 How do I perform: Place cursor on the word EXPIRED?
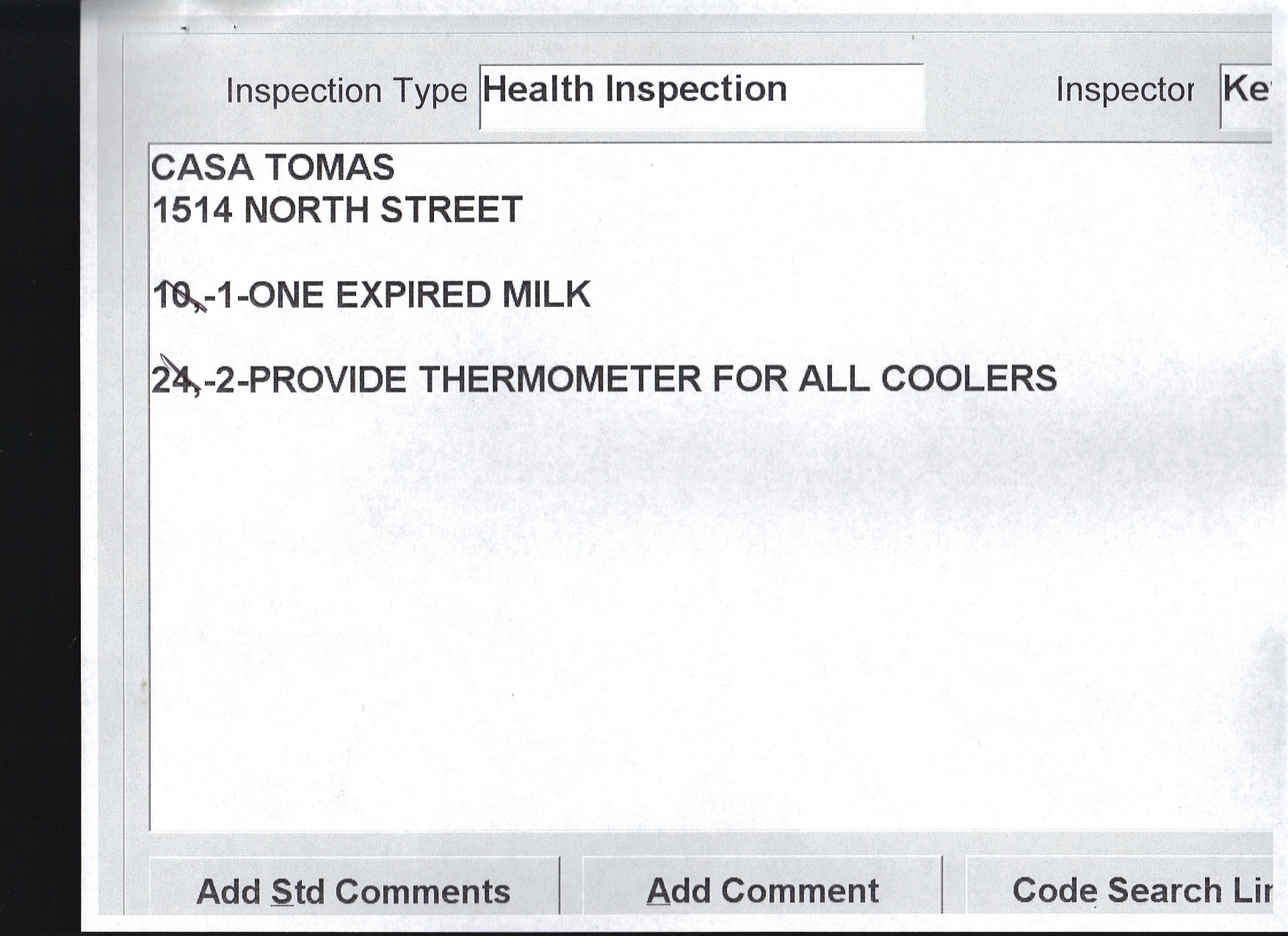(x=413, y=295)
